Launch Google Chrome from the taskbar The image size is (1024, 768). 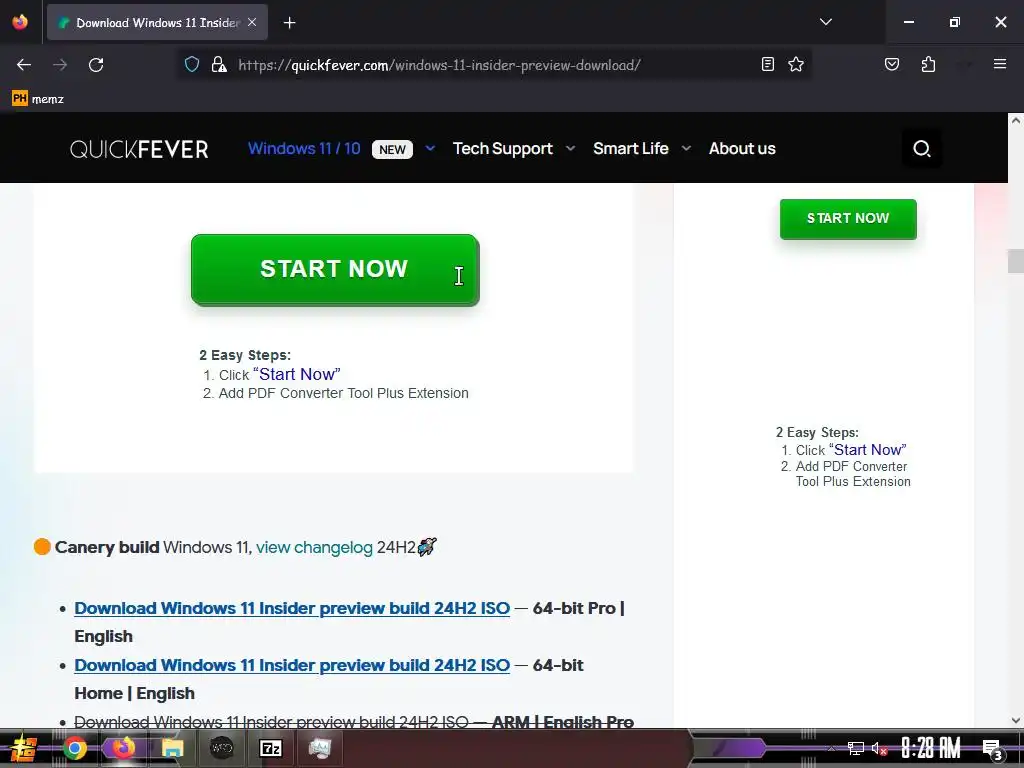point(75,748)
